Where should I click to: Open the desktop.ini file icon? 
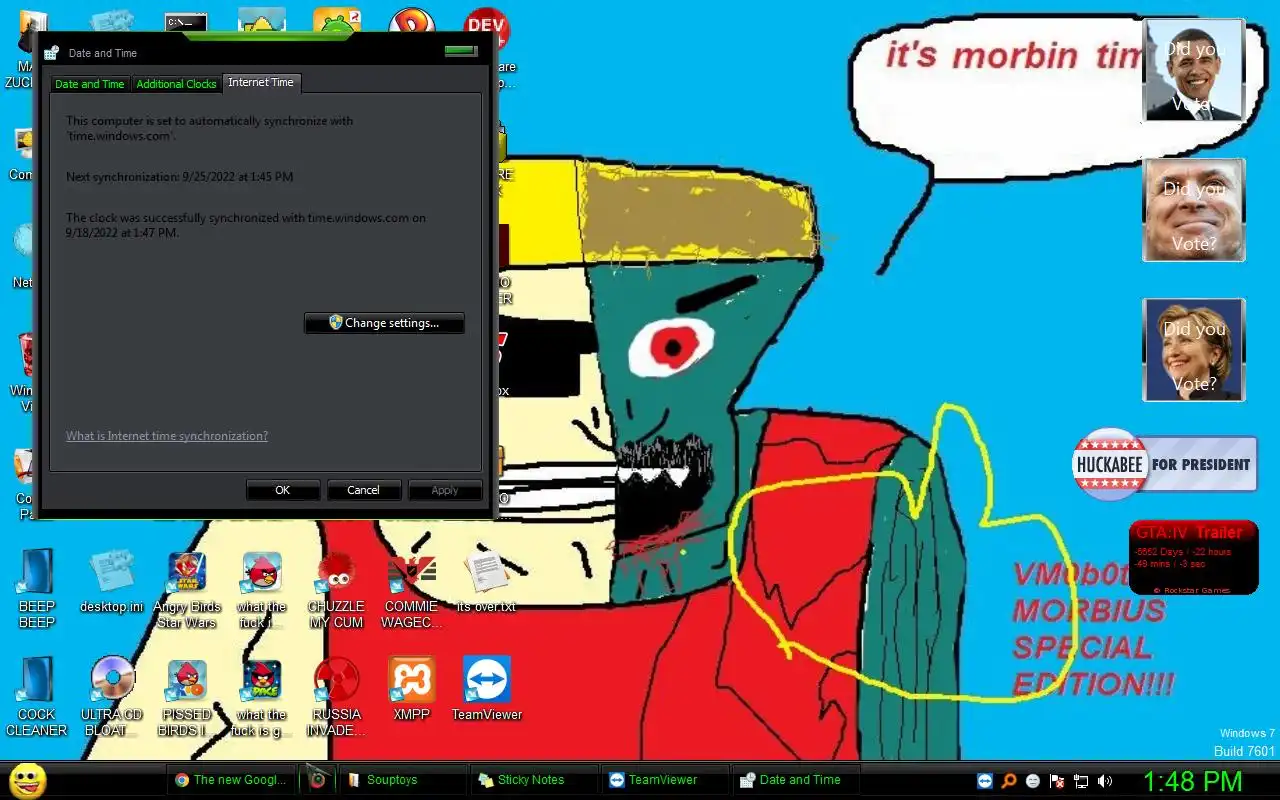[x=112, y=582]
